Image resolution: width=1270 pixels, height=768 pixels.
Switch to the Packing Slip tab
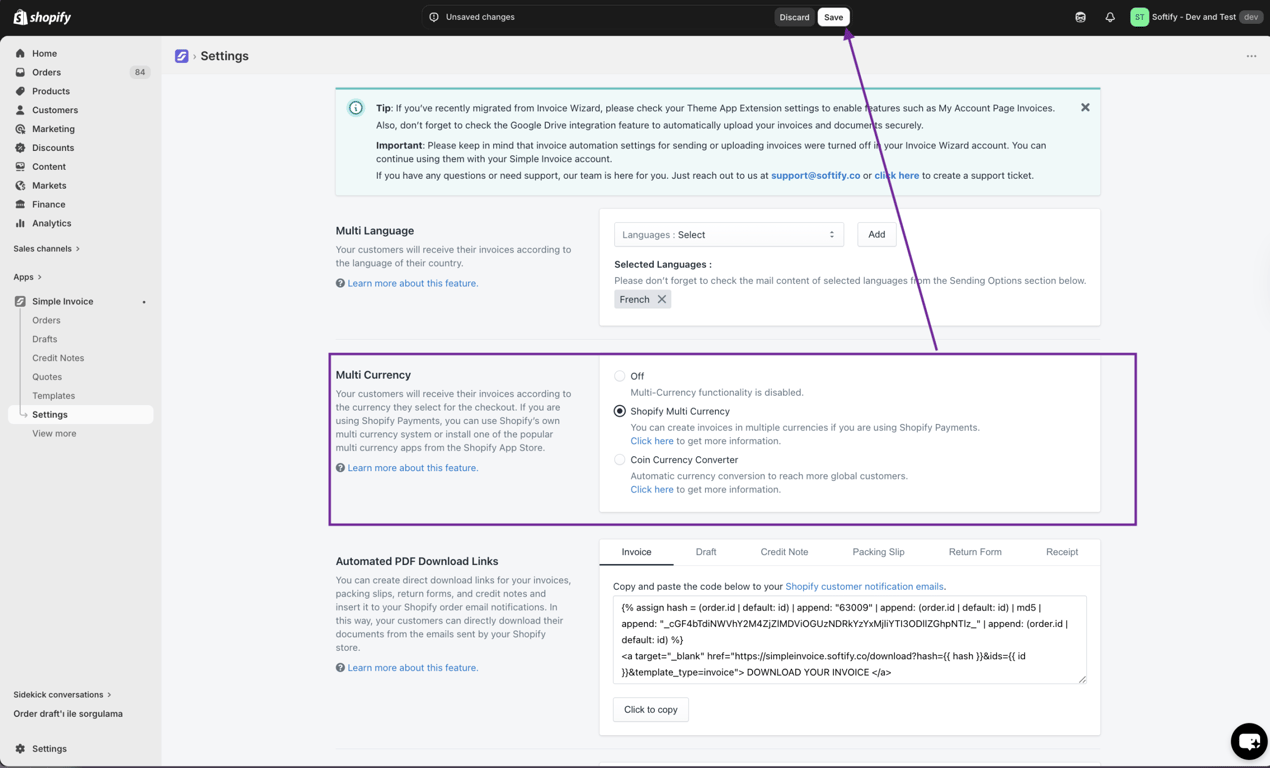[x=878, y=552]
